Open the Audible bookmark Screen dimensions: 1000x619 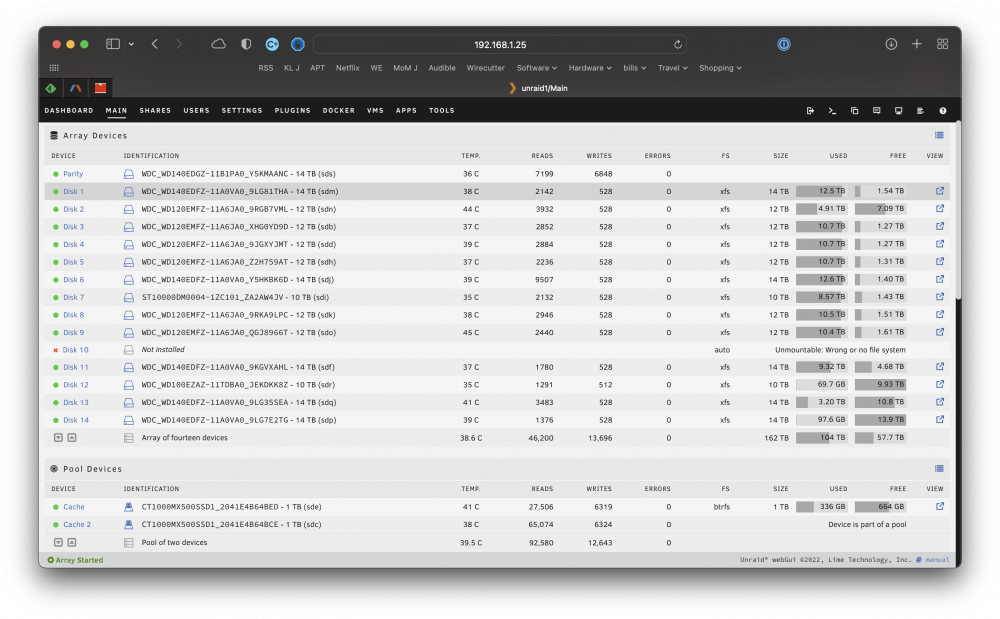[442, 68]
